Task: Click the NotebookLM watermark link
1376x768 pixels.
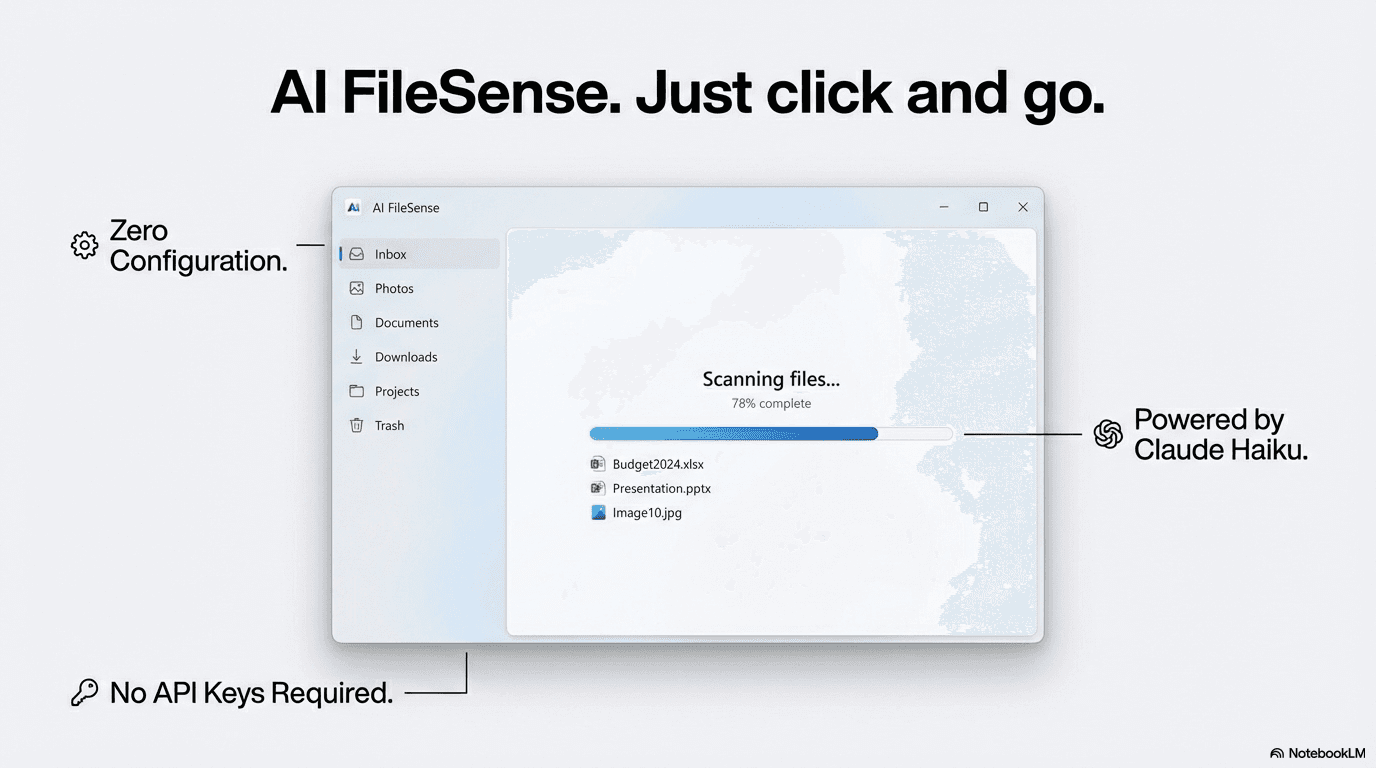Action: (x=1320, y=752)
